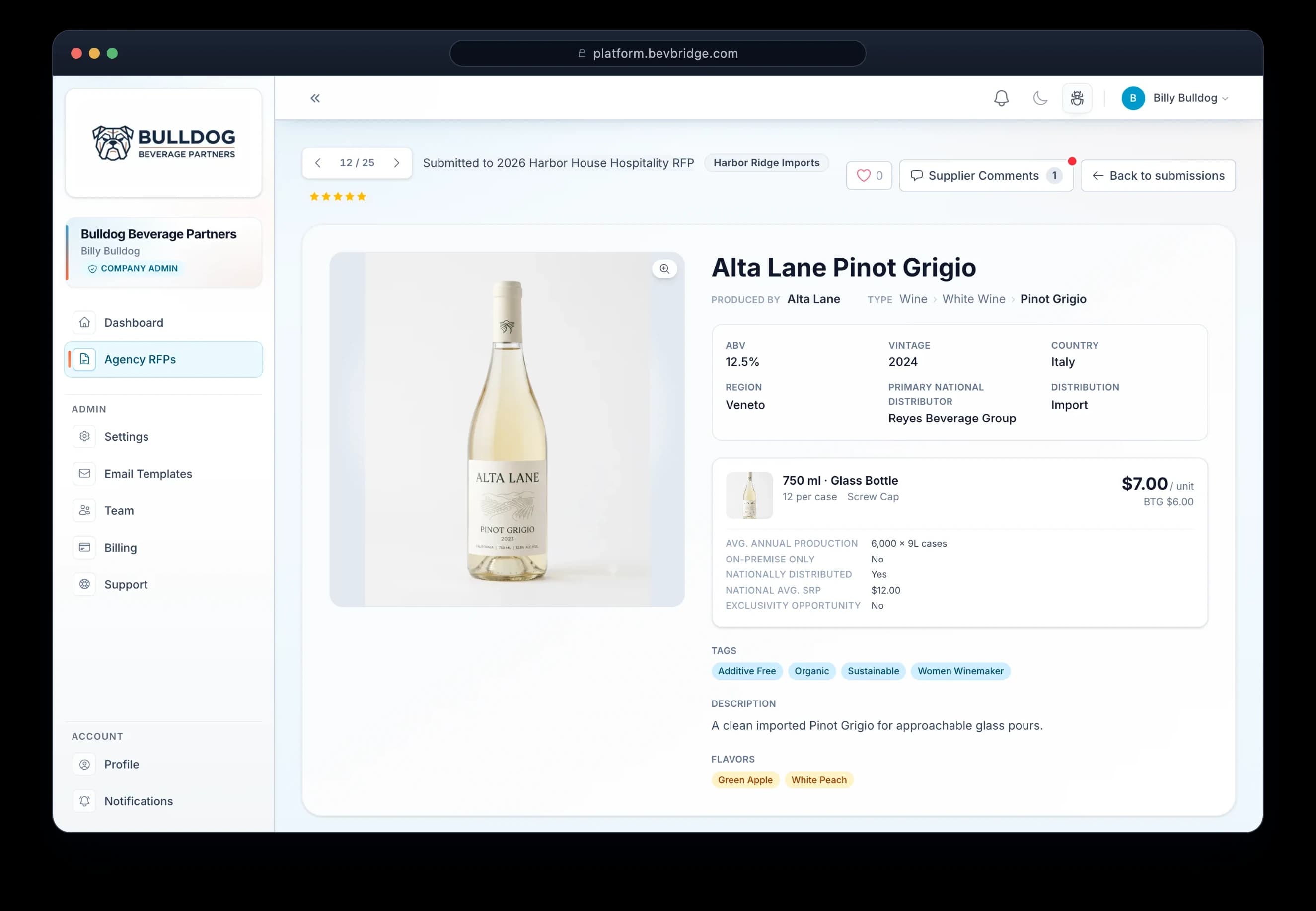Click the Harbor Ridge Imports badge

[766, 163]
